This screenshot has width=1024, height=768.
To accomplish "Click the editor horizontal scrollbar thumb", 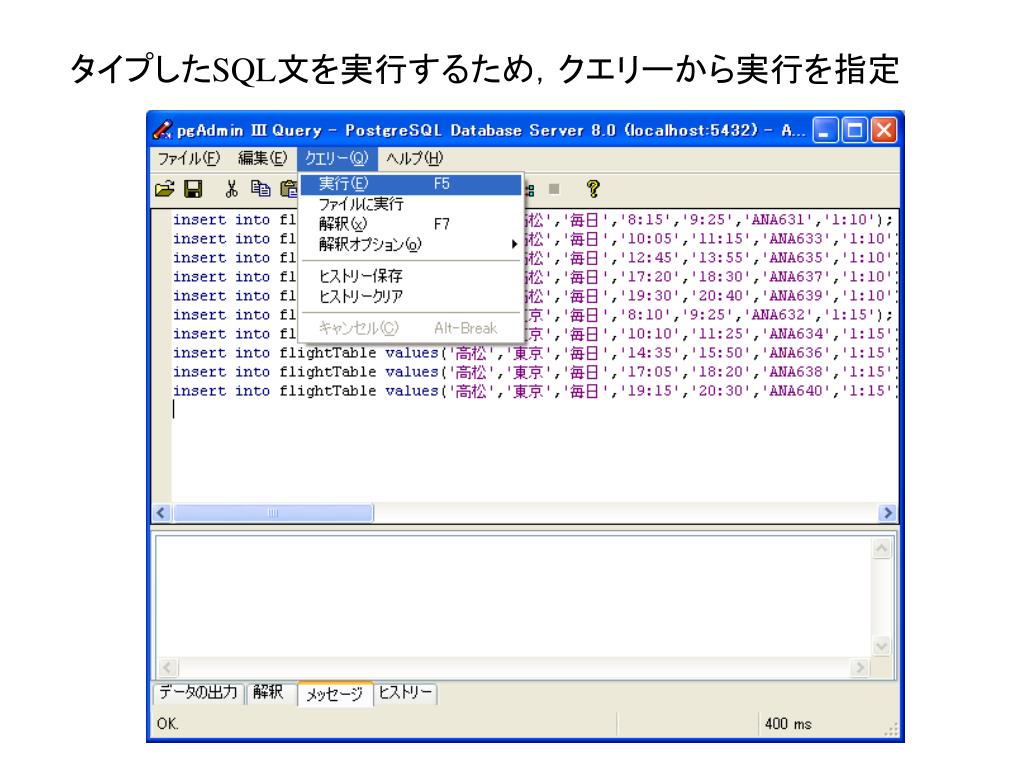I will pyautogui.click(x=273, y=513).
